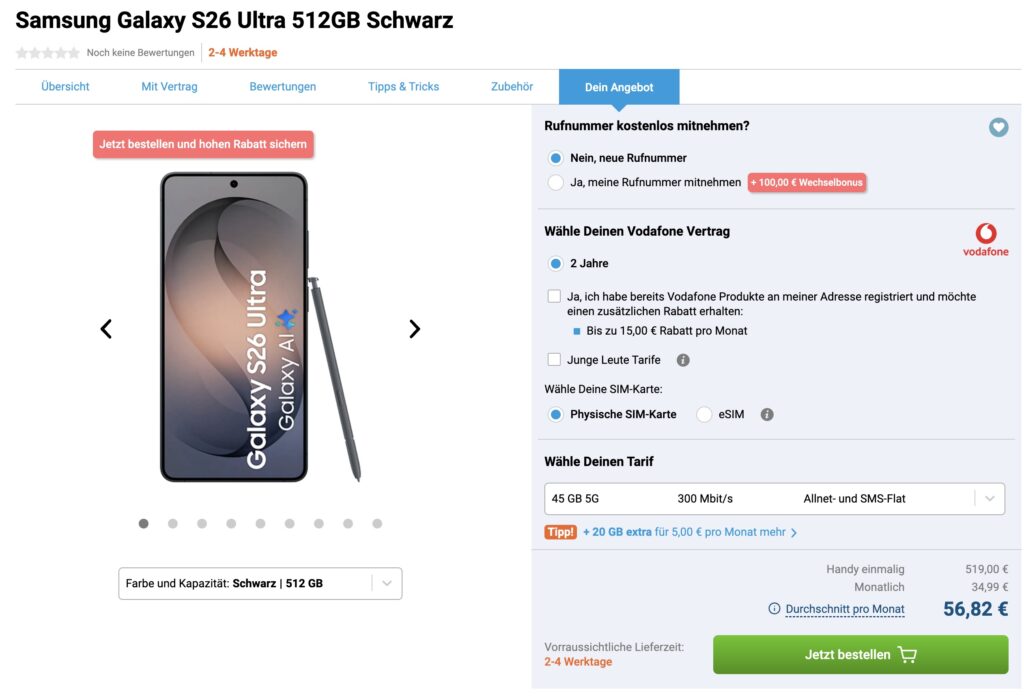Click the Durchschnitt pro Monat link
The image size is (1024, 696).
(845, 609)
